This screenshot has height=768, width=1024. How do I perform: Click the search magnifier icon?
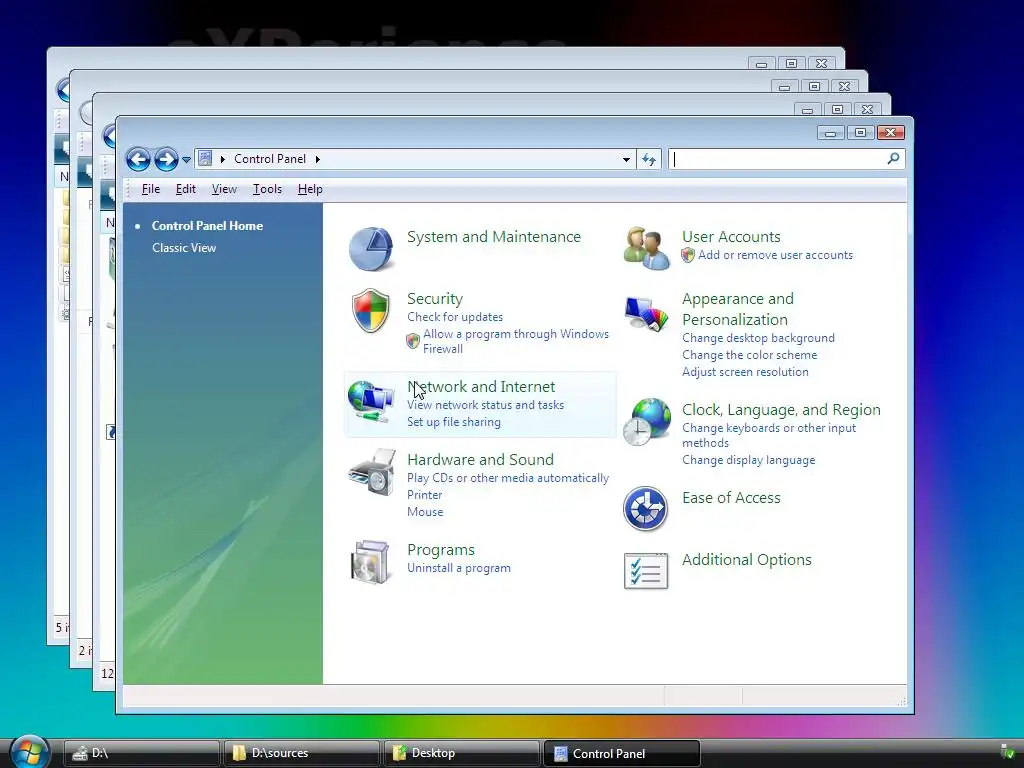(x=893, y=158)
